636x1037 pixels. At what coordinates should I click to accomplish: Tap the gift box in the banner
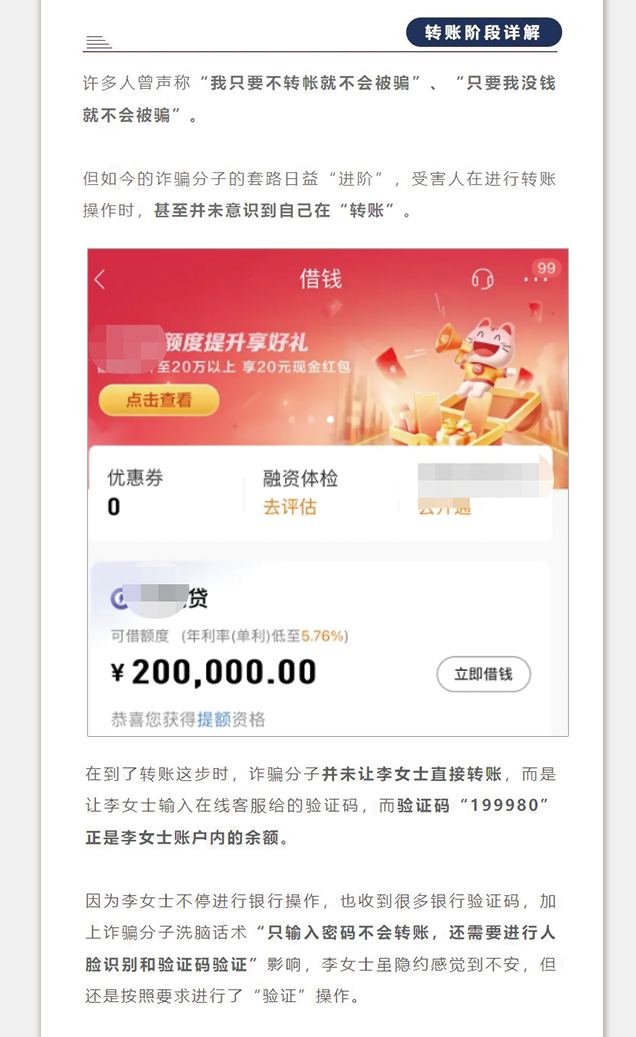[x=454, y=430]
